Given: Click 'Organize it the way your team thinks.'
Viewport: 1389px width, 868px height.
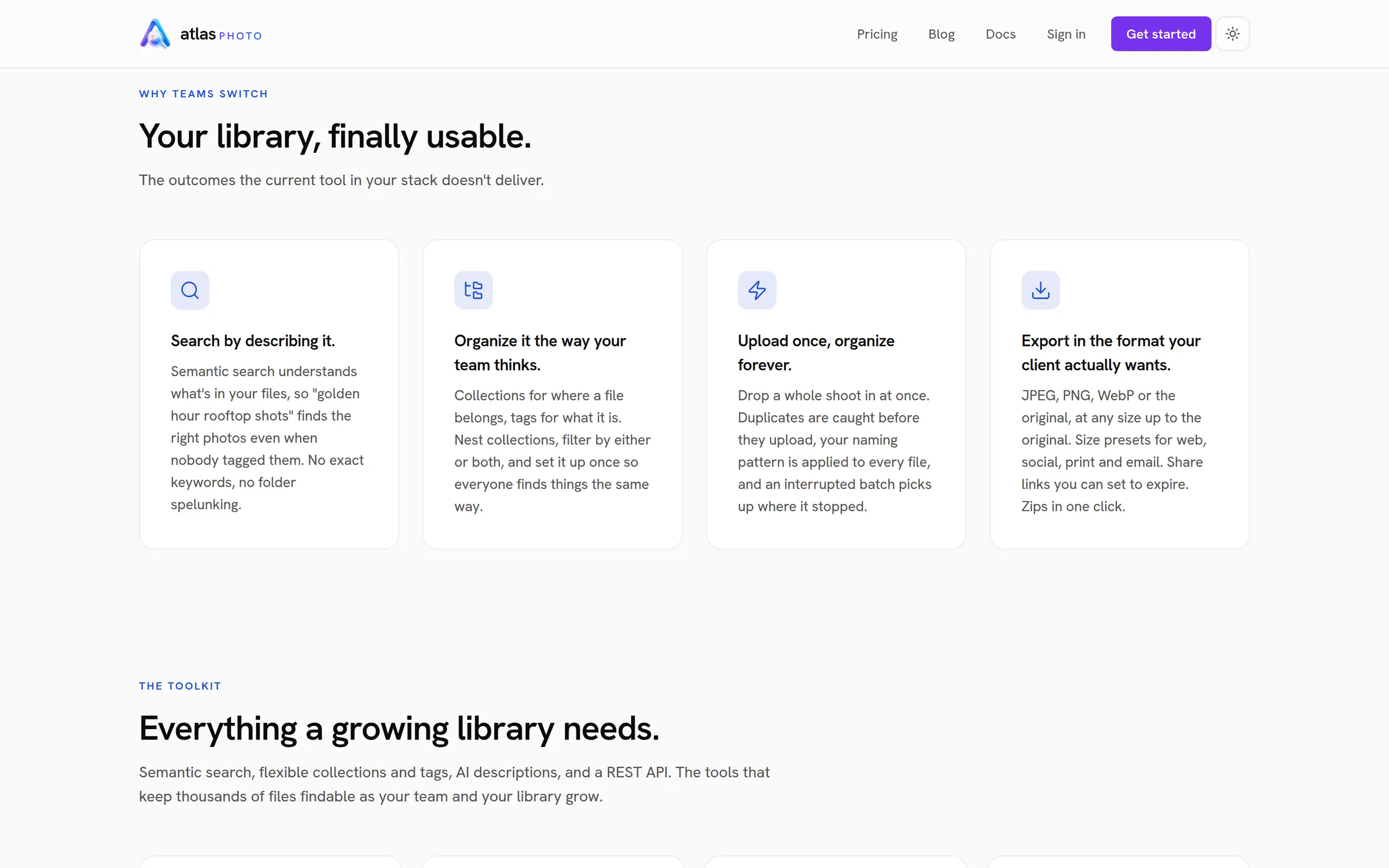Looking at the screenshot, I should (540, 353).
